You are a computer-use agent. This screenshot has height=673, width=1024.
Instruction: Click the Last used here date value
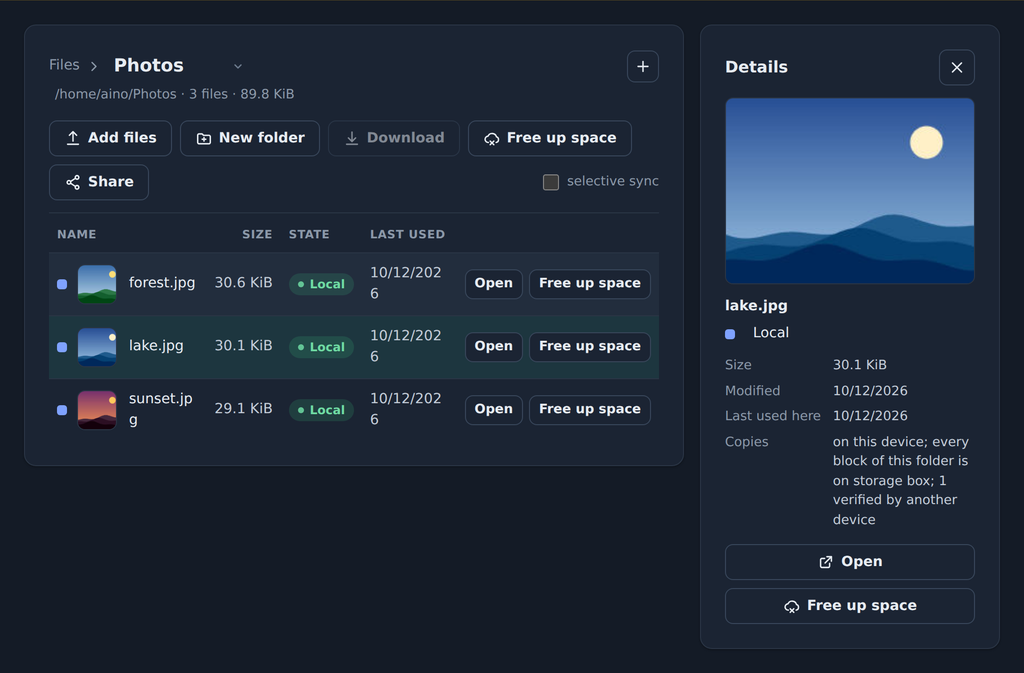pos(870,416)
